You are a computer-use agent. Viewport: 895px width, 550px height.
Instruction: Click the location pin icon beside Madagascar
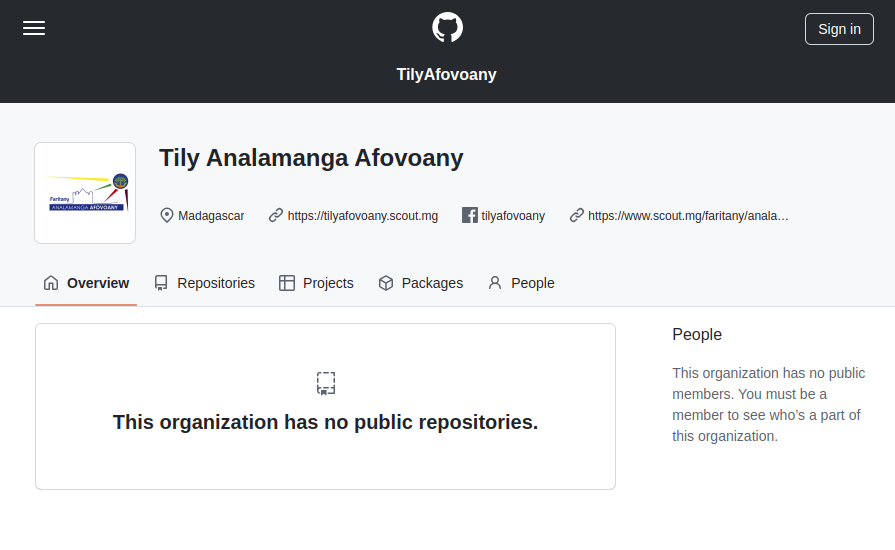[x=167, y=215]
